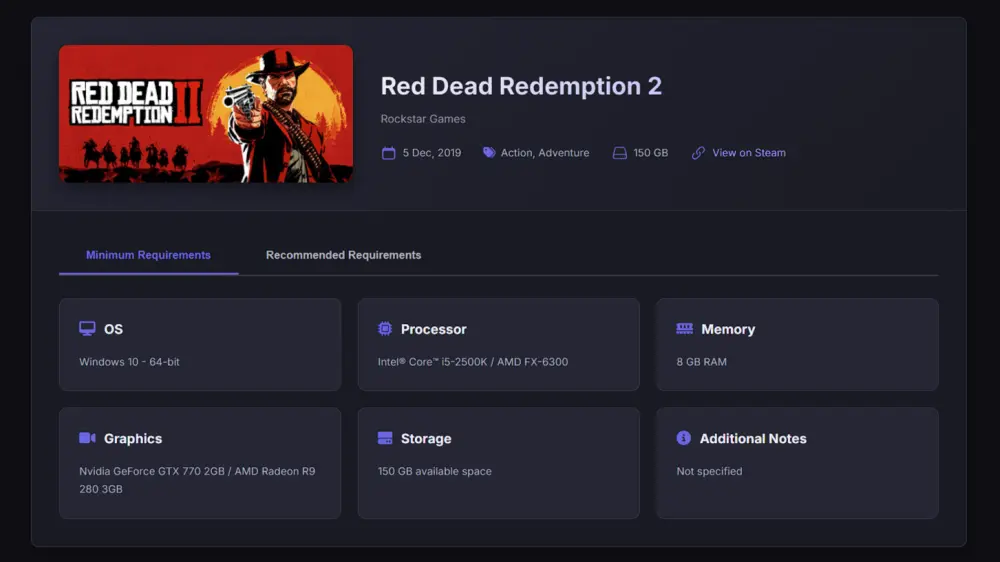Click the info icon beside Additional Notes
The height and width of the screenshot is (562, 1000).
point(684,438)
